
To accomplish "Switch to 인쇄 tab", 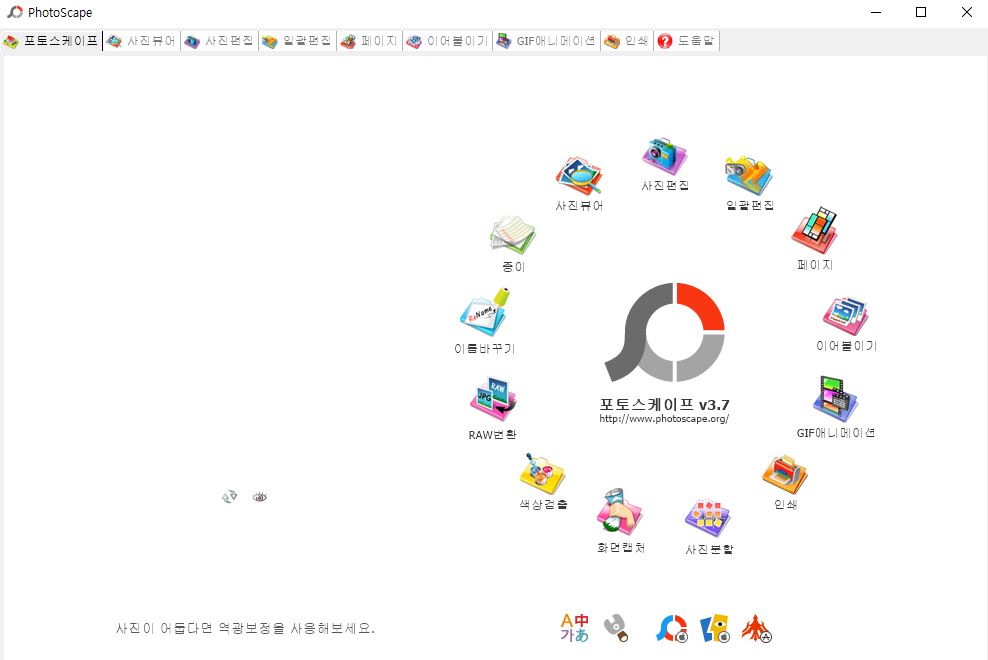I will [627, 41].
